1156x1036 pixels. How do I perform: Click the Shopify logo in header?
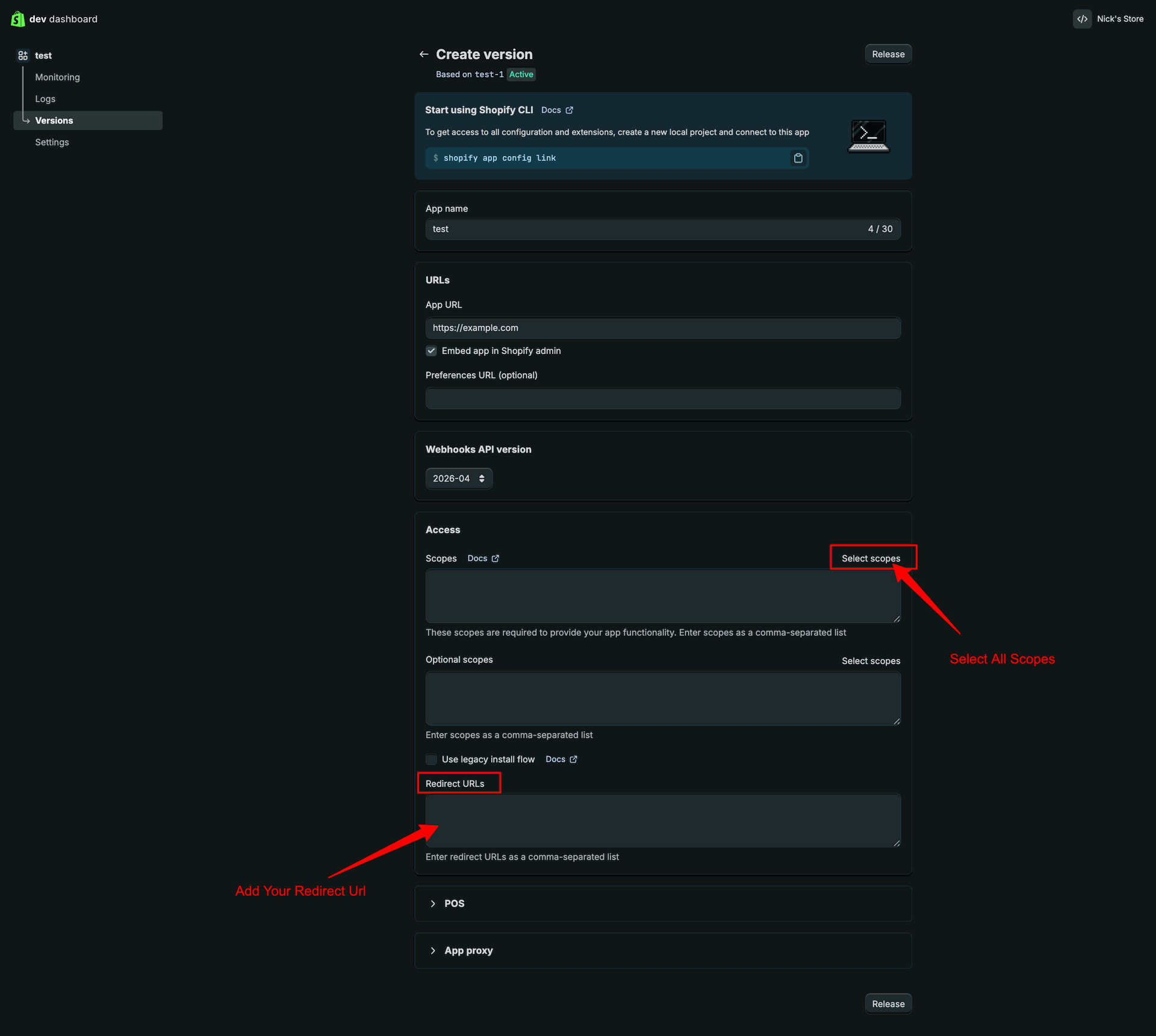18,19
